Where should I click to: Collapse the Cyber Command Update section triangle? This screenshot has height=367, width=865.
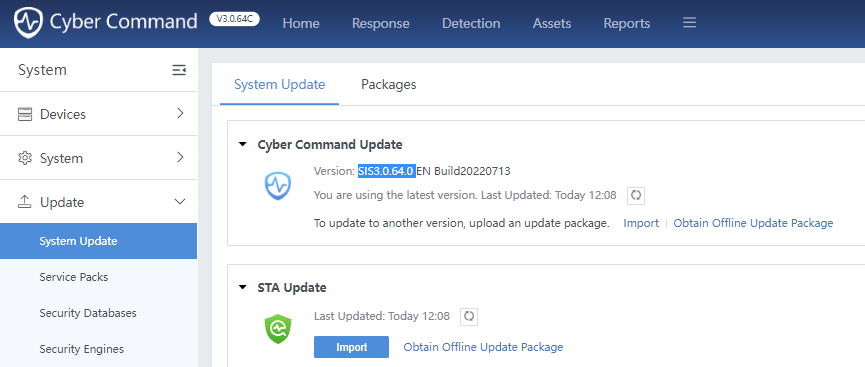coord(242,145)
